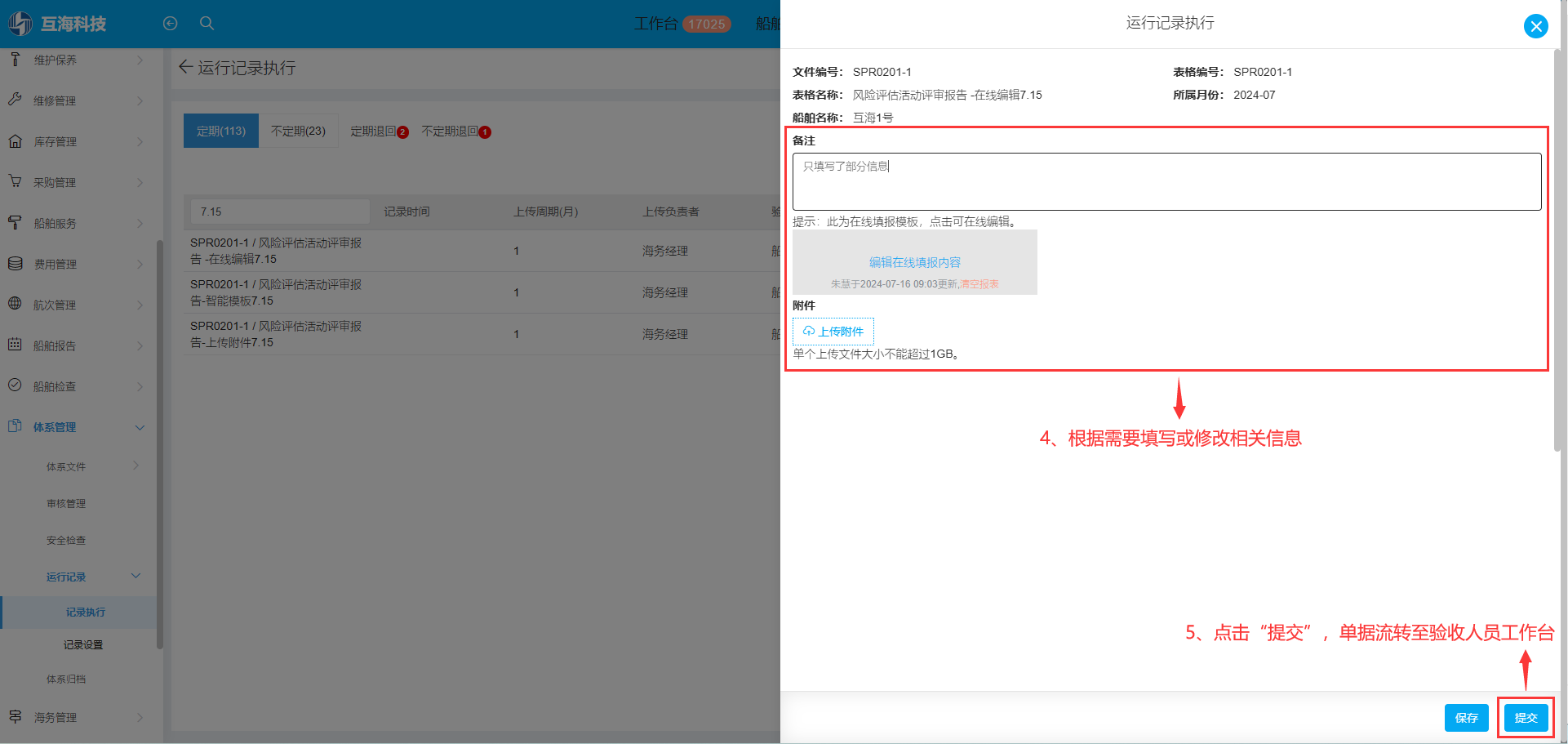Click the 清空报表 link
This screenshot has width=1568, height=744.
click(979, 284)
